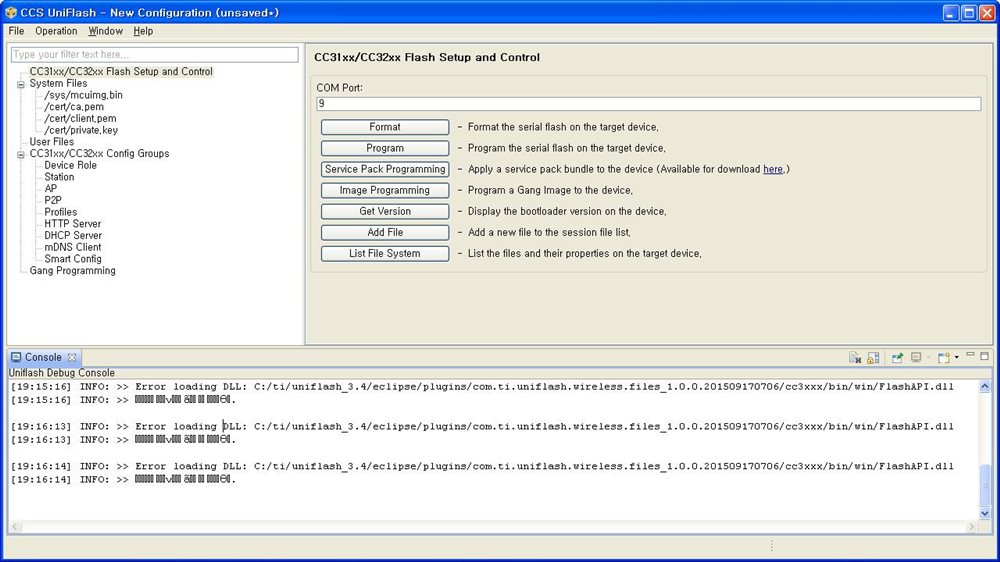Select /cert/ca.pem in the tree
The image size is (1000, 562).
tap(73, 107)
